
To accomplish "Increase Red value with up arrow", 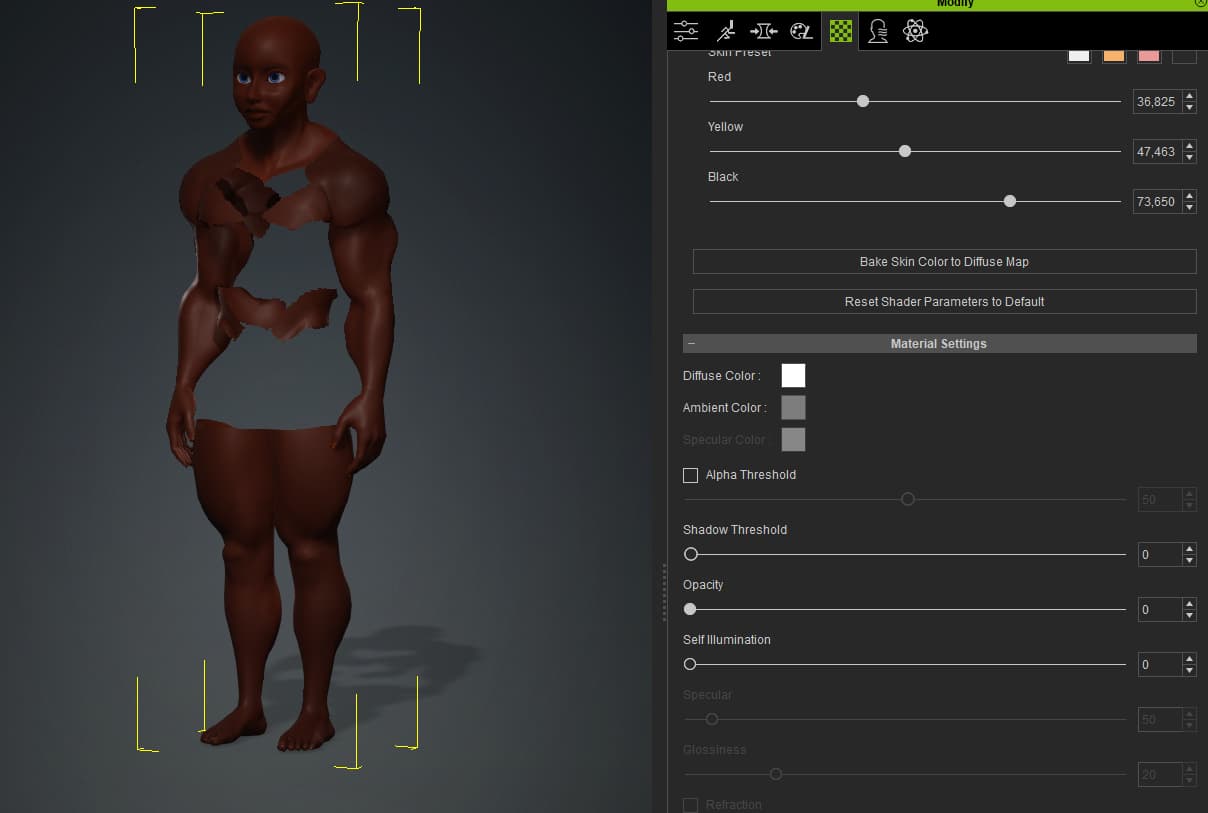I will click(1189, 96).
